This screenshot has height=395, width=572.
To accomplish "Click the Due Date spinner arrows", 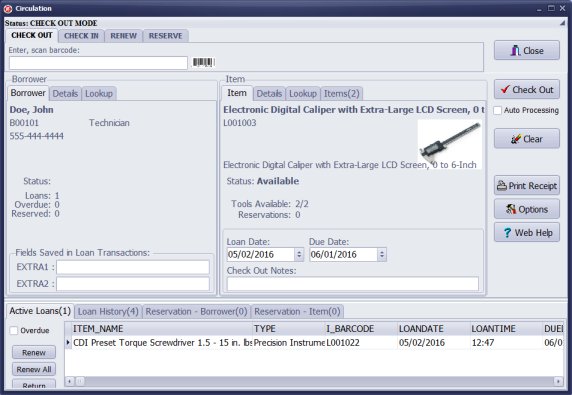I will 382,254.
